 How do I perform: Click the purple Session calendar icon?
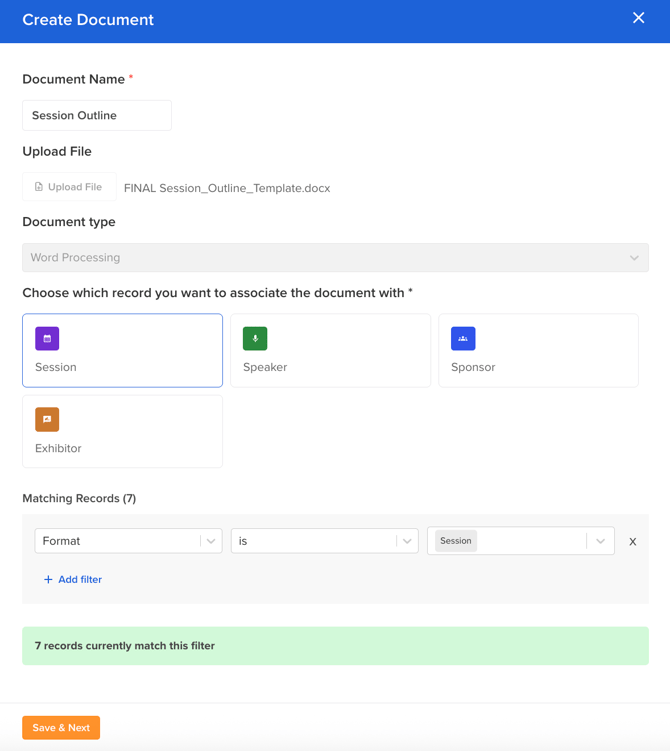point(47,339)
